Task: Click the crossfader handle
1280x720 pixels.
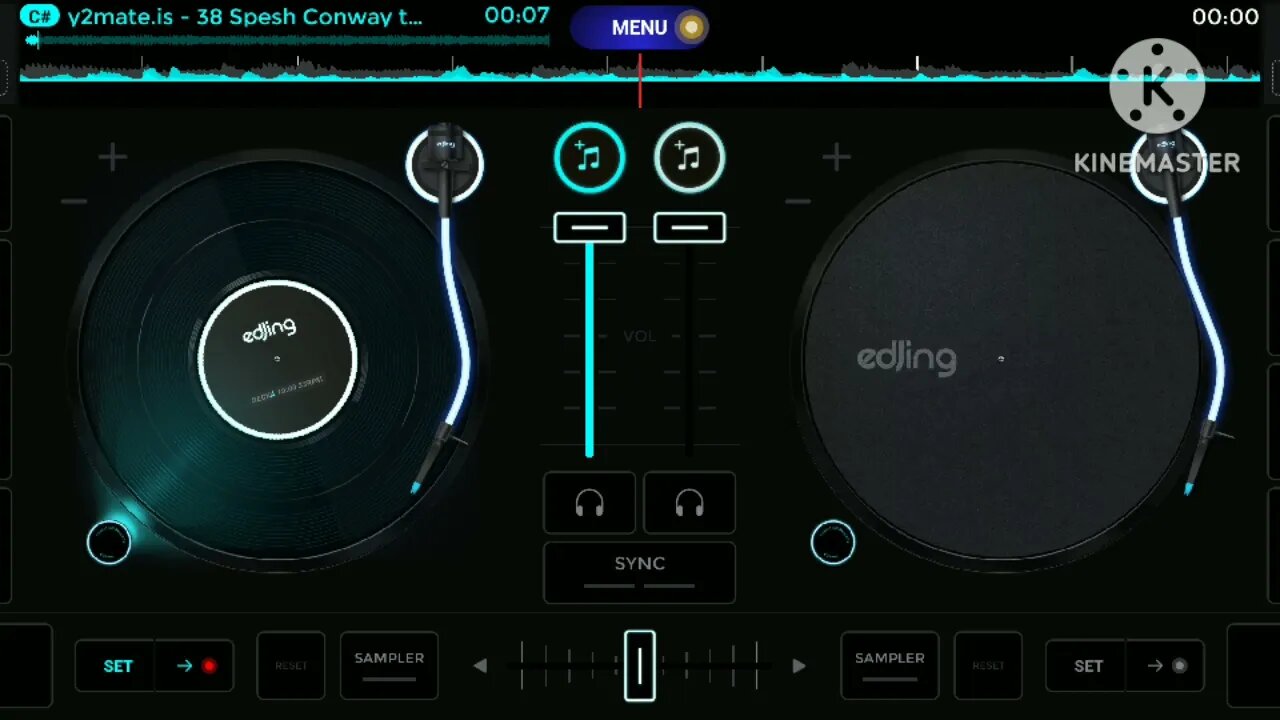Action: (x=640, y=666)
